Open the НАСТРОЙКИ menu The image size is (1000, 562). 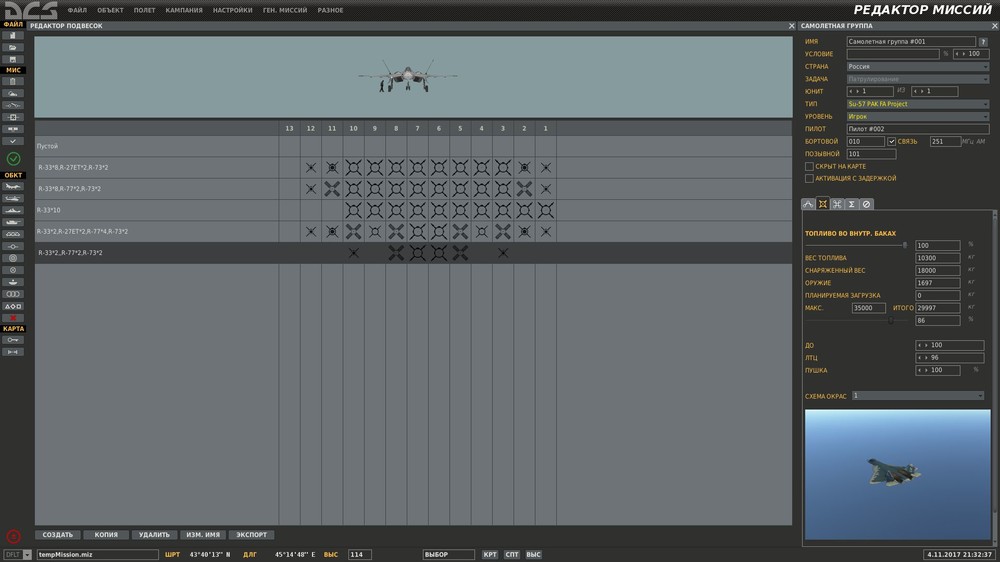point(233,10)
